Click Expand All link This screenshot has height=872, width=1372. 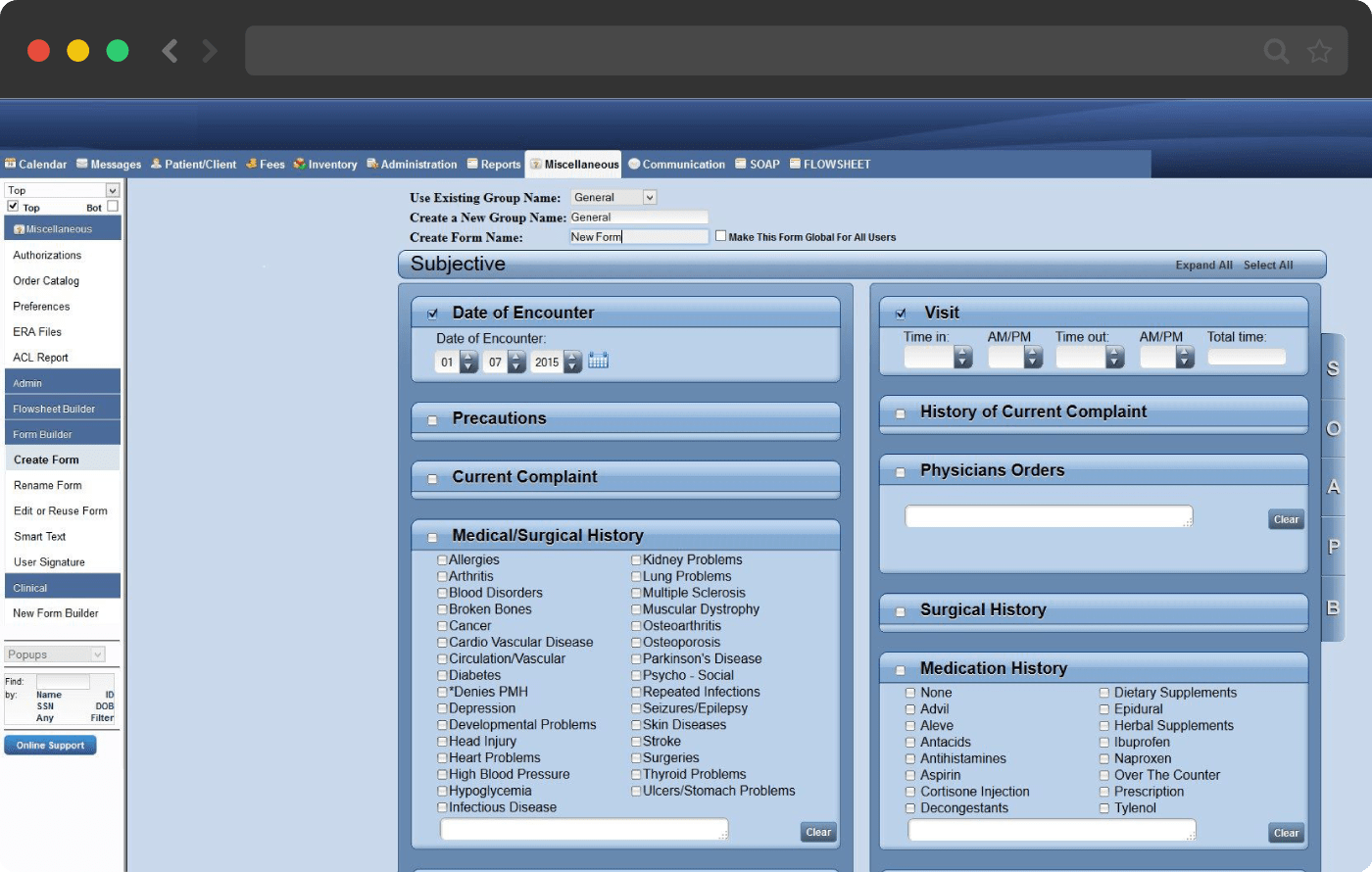coord(1203,265)
